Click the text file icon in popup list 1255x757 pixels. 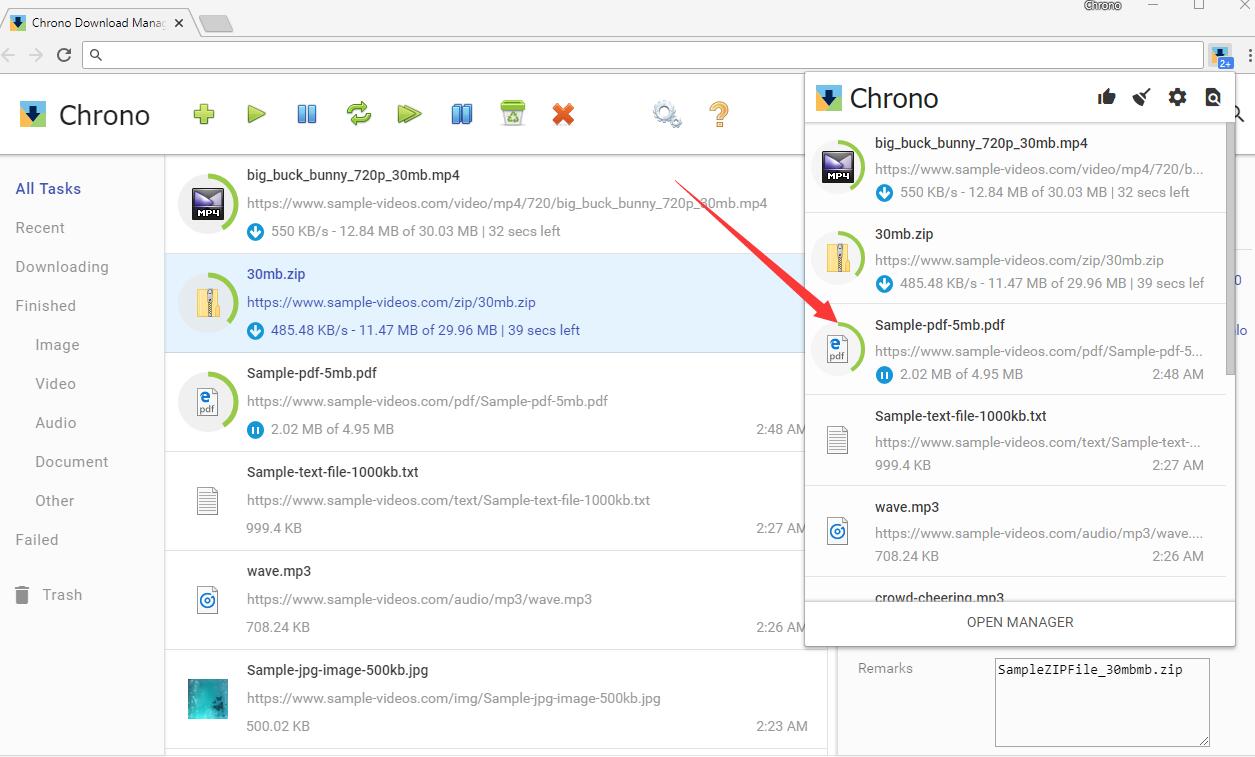pos(837,440)
